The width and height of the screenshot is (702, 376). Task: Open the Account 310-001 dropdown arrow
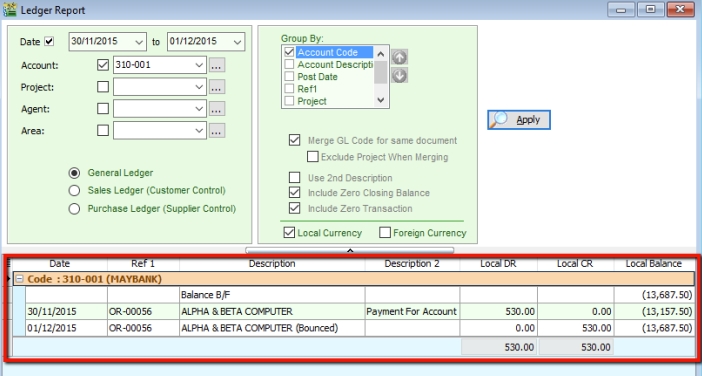[199, 65]
